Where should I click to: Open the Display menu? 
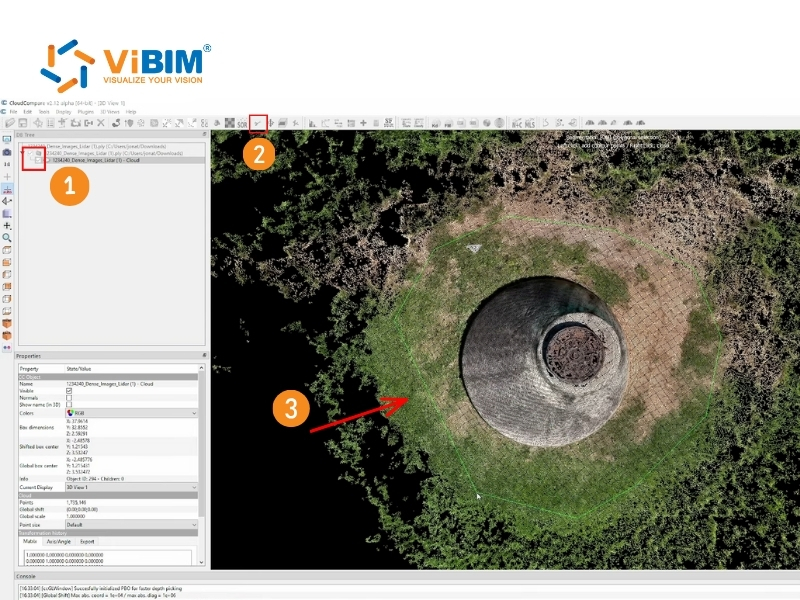click(x=65, y=113)
